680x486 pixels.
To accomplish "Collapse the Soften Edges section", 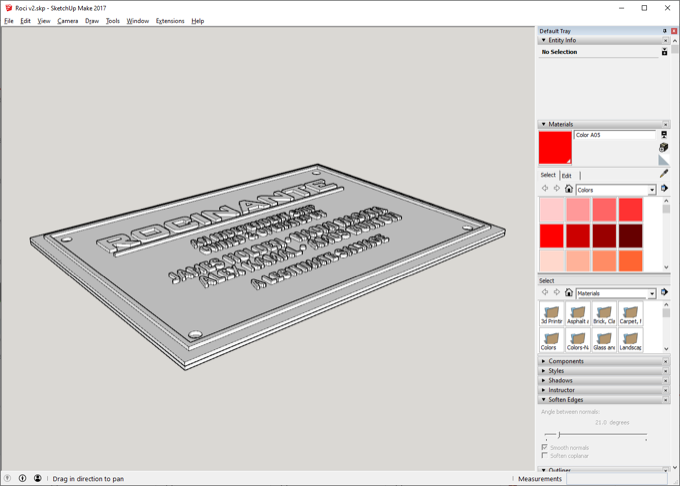I will point(543,399).
